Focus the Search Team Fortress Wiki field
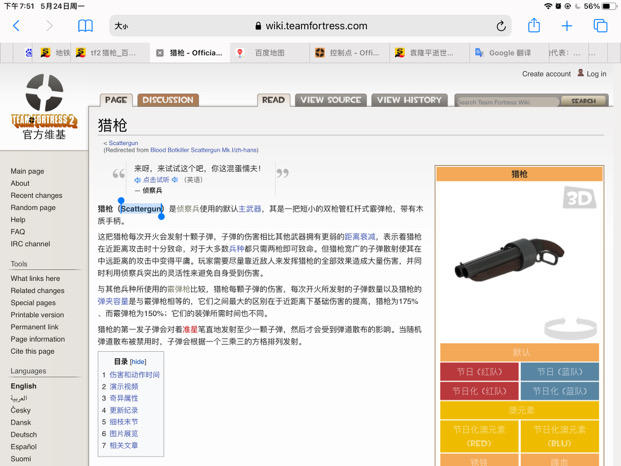 [x=507, y=102]
